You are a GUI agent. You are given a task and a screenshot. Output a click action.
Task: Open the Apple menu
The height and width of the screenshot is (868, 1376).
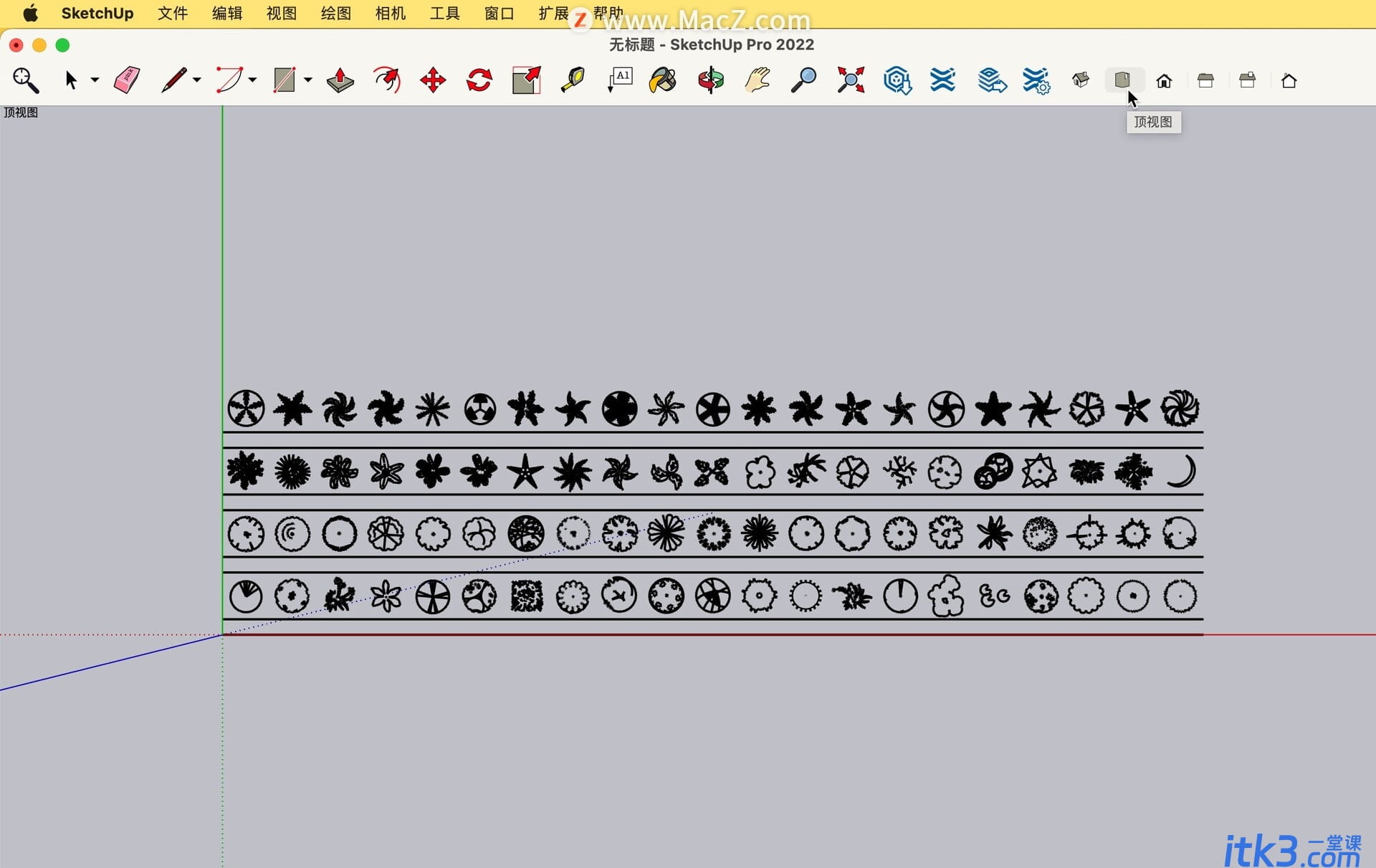click(x=30, y=14)
